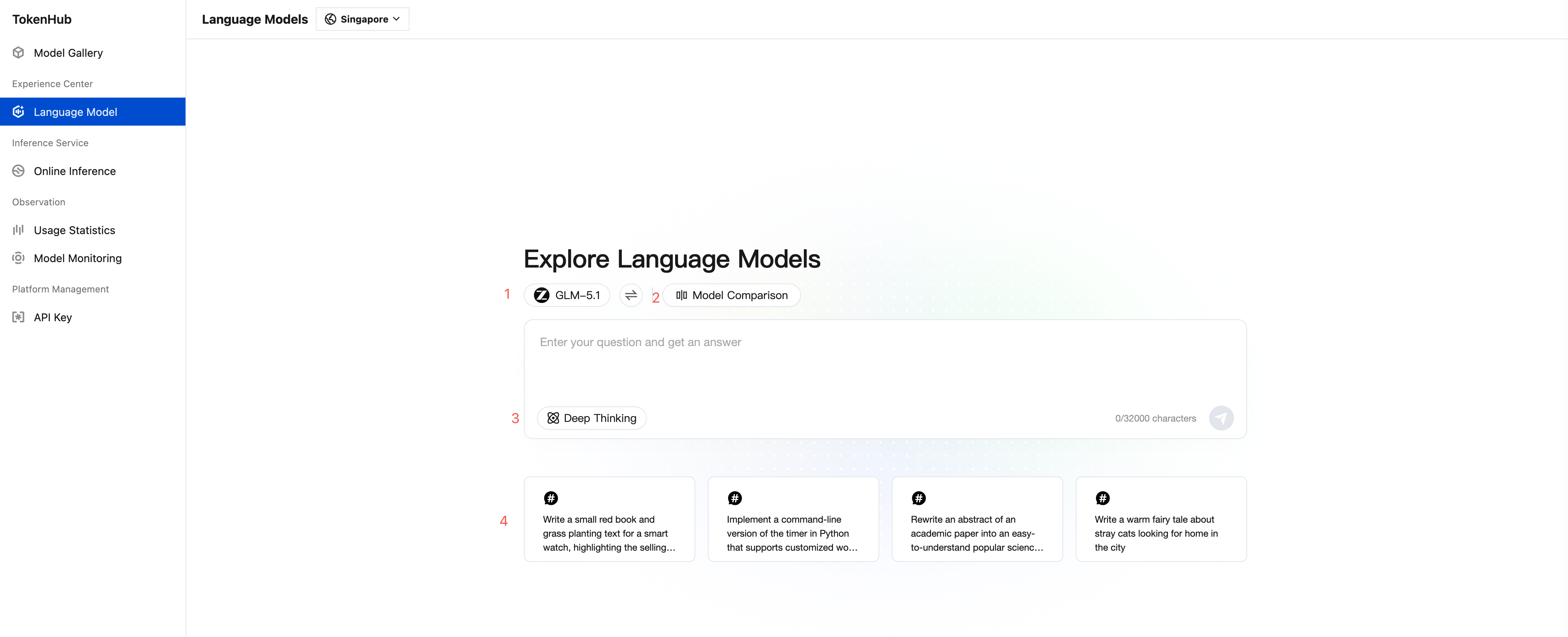Expand region selector chevron arrow
The width and height of the screenshot is (1568, 637).
(397, 19)
